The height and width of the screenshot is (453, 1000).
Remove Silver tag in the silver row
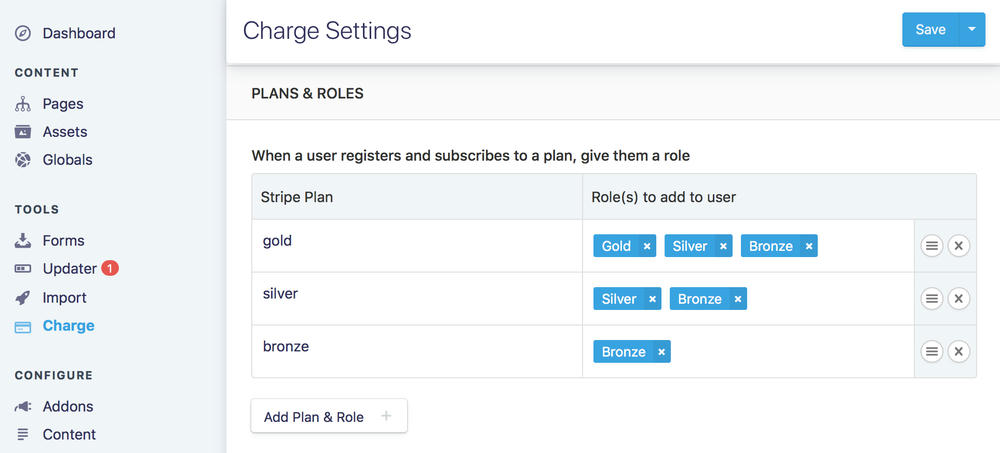point(652,299)
